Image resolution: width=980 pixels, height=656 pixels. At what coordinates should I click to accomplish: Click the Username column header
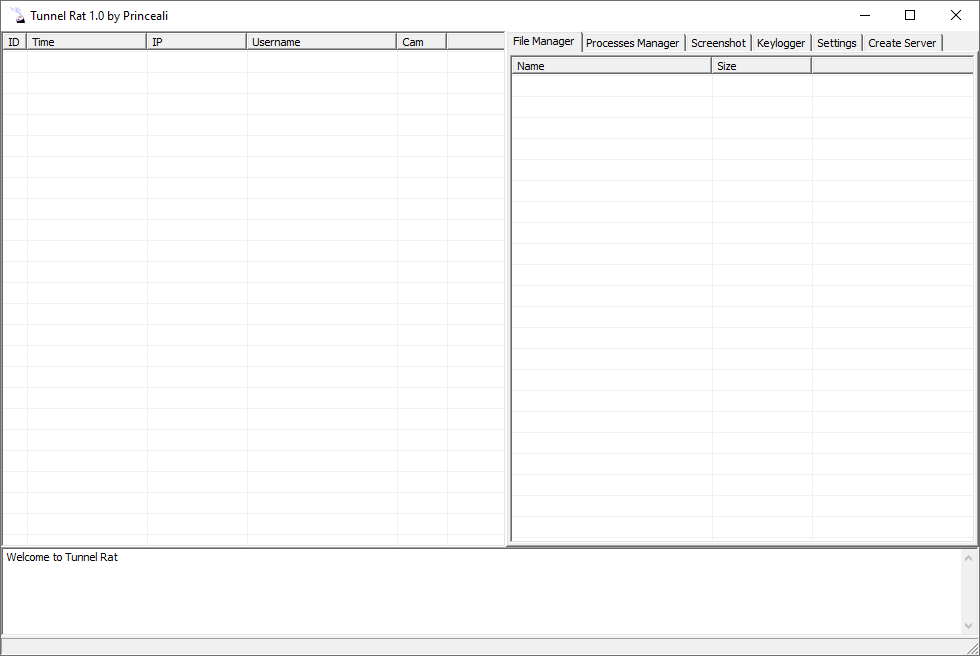pos(321,42)
